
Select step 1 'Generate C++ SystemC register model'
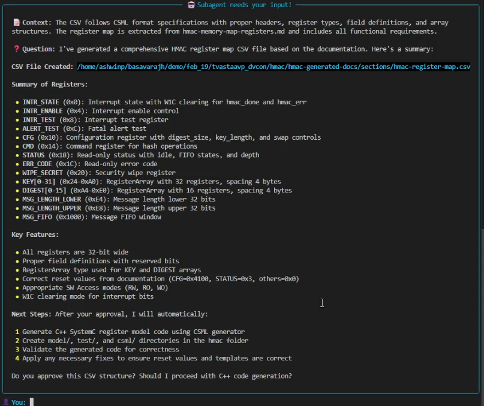[133, 332]
